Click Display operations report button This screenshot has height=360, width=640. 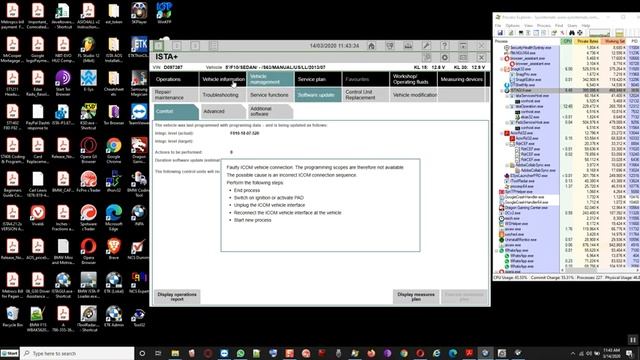click(177, 297)
